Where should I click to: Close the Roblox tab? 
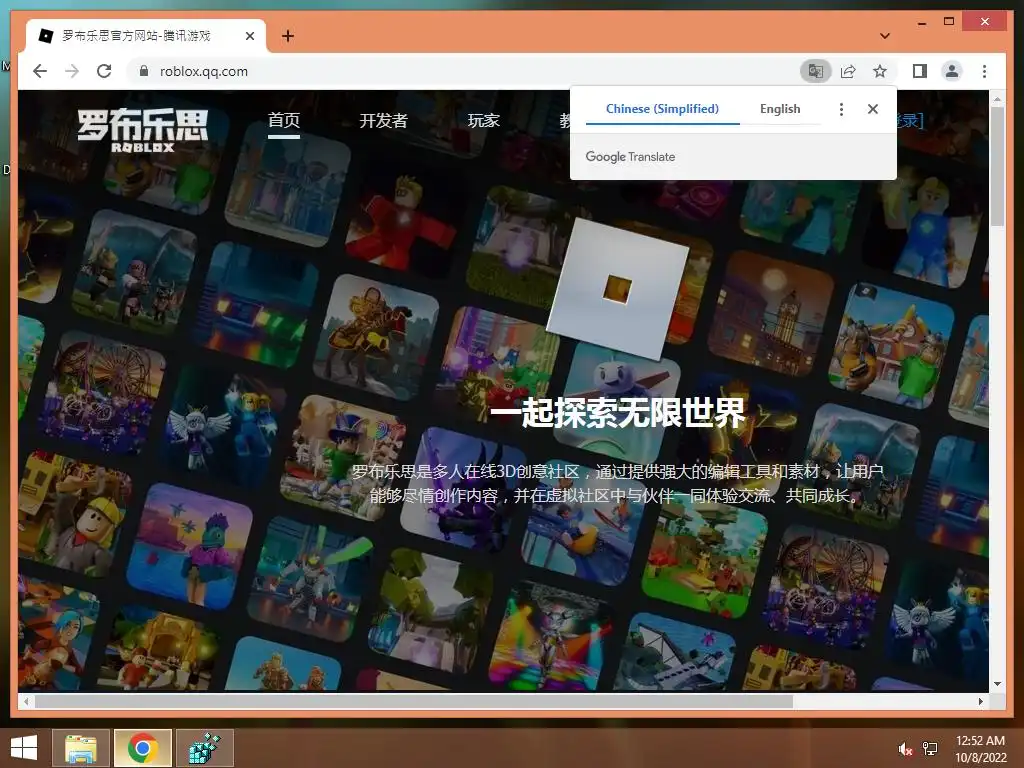(x=249, y=36)
